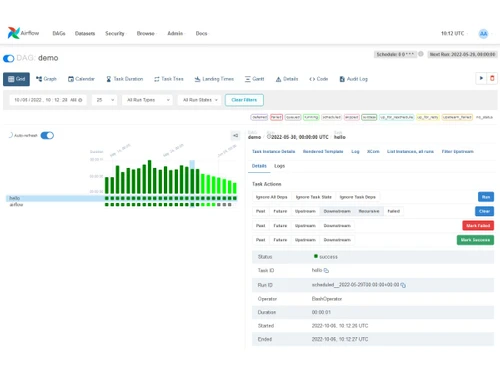Toggle Downstream in the Clear row
This screenshot has height=375, width=500.
pos(337,211)
